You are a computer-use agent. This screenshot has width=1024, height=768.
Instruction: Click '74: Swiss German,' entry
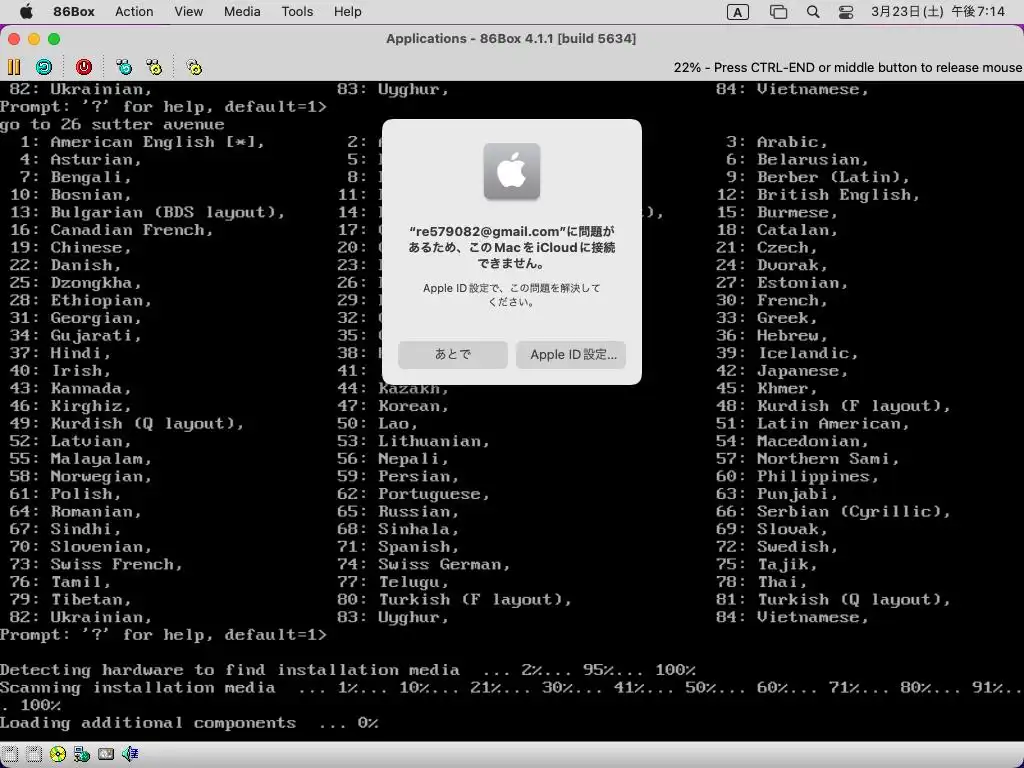424,564
